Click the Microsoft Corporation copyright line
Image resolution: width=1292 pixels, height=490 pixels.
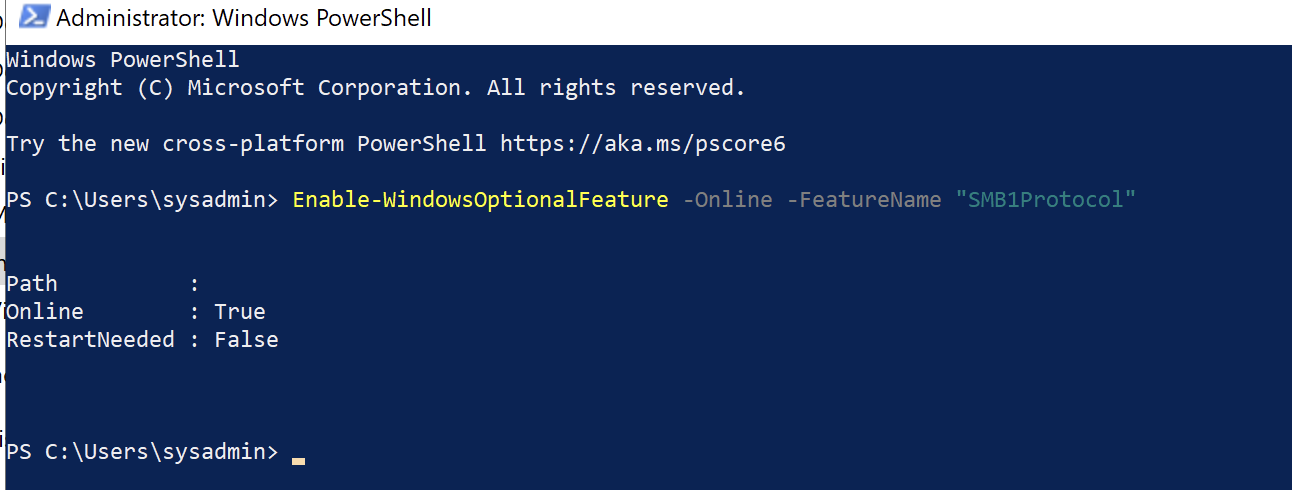(376, 88)
